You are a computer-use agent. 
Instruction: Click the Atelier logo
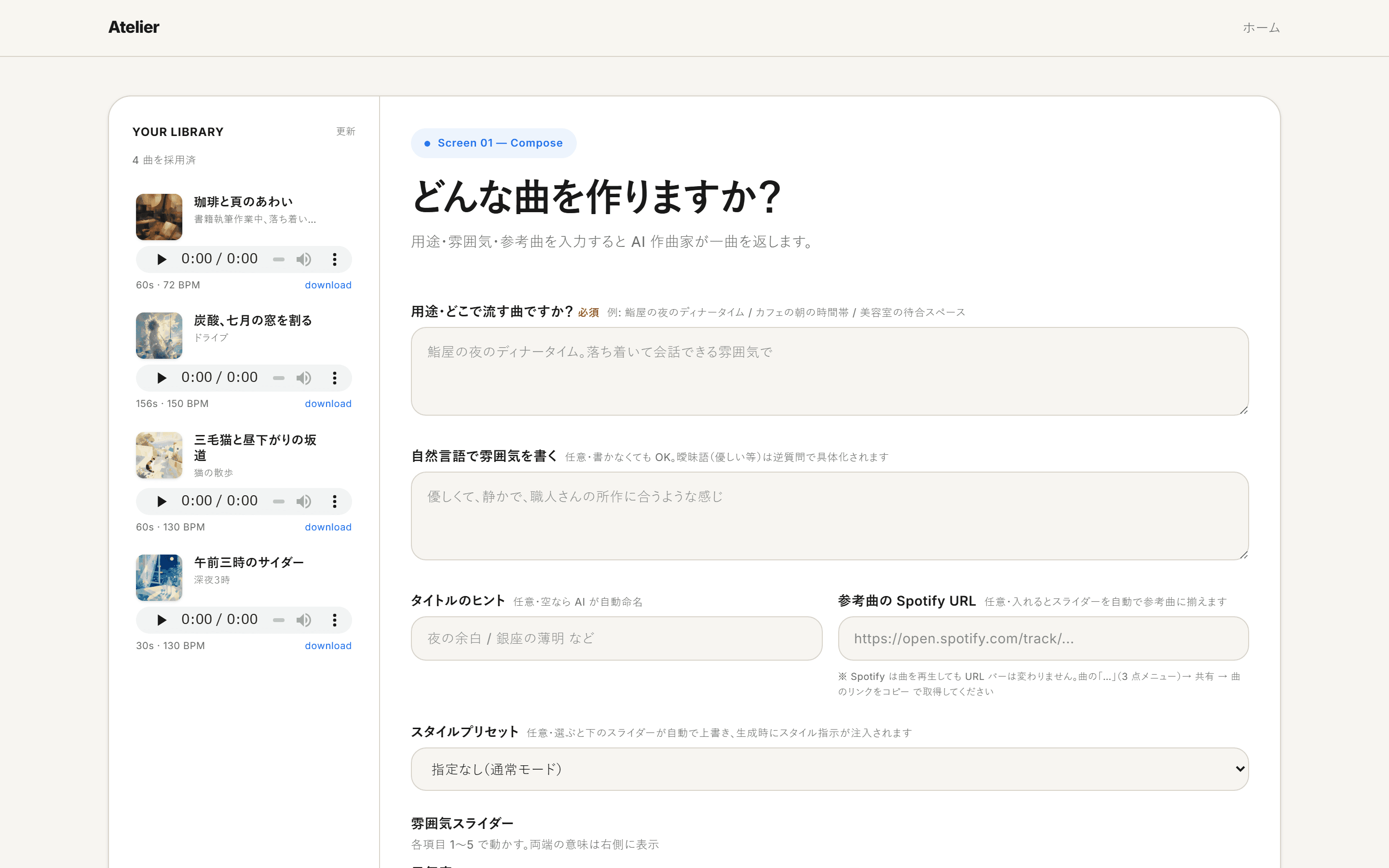[134, 27]
